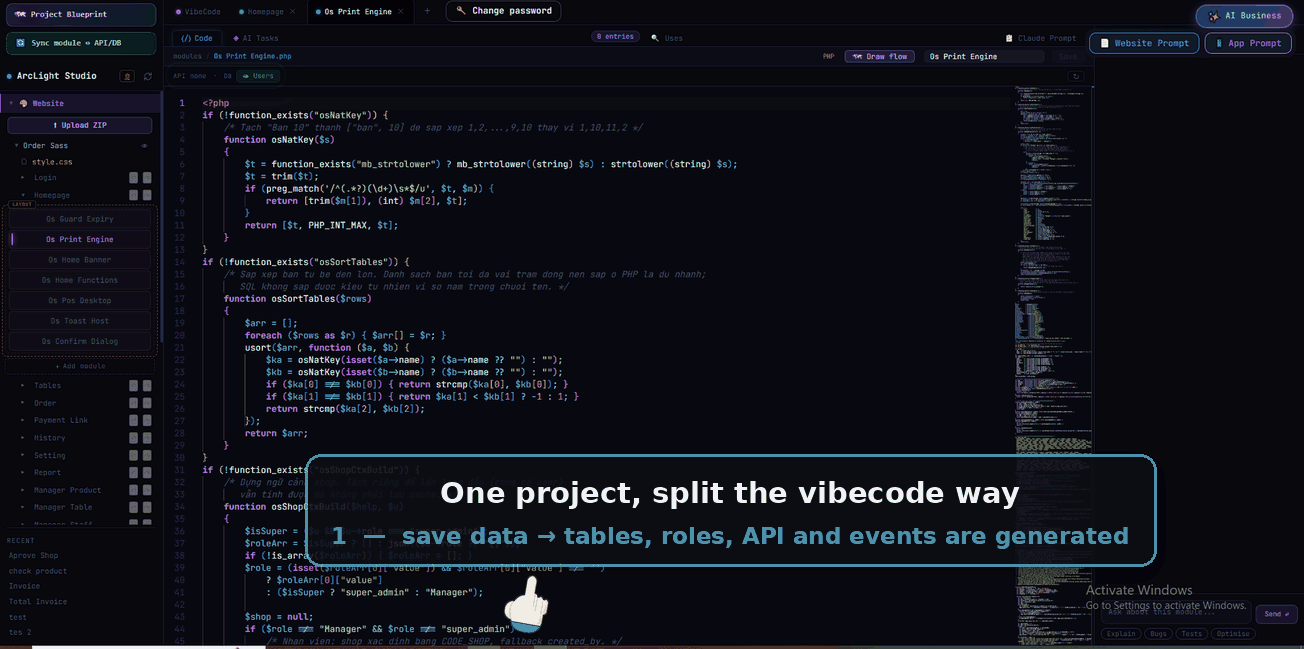Click the right square icon in Login row

[x=147, y=178]
